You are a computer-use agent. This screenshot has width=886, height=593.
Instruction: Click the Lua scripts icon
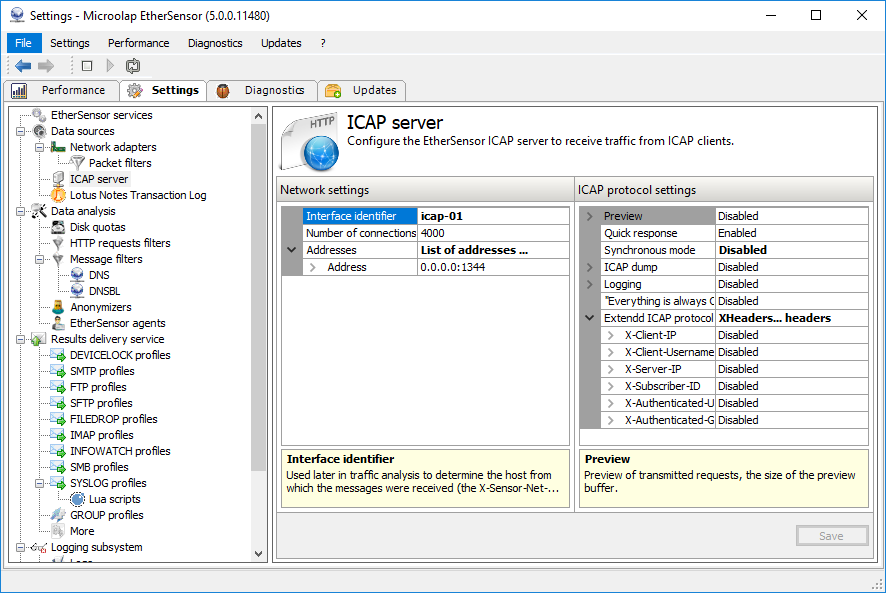coord(77,499)
